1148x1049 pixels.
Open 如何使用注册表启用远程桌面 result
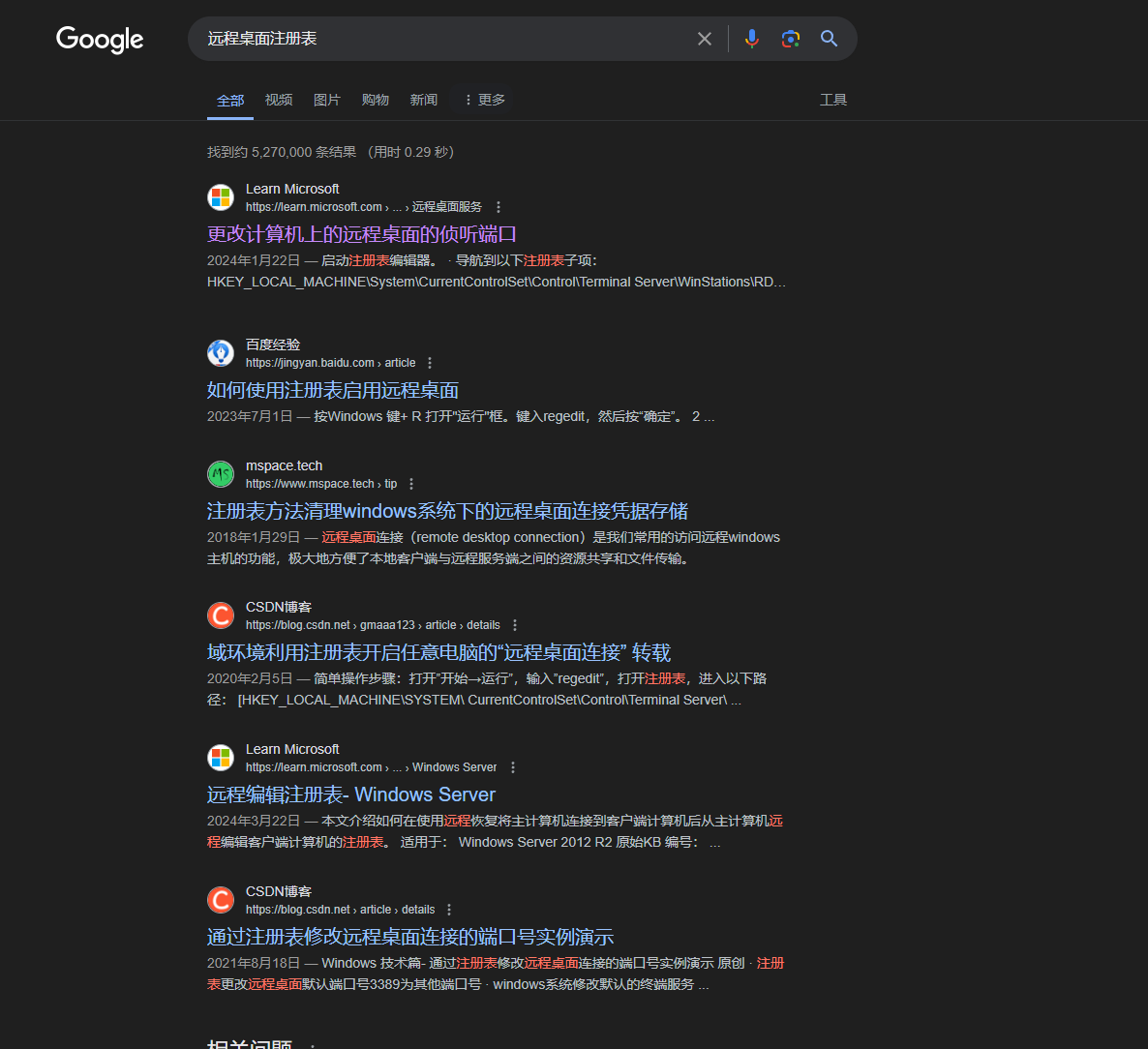click(x=332, y=390)
